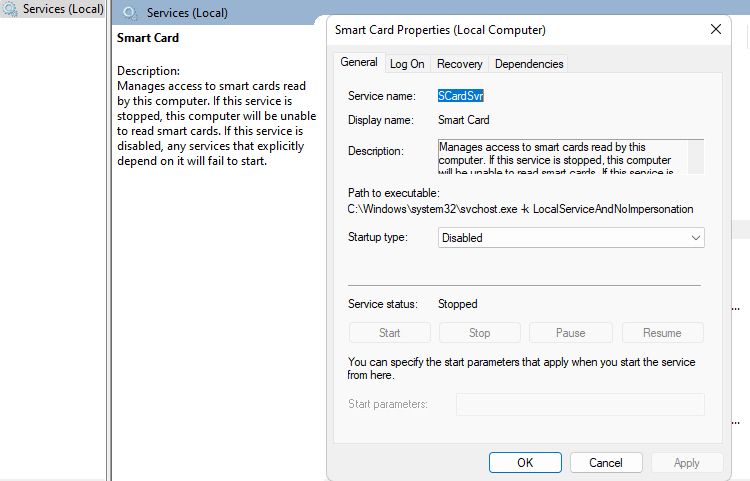Viewport: 750px width, 481px height.
Task: Click the Start parameters input field
Action: (580, 404)
